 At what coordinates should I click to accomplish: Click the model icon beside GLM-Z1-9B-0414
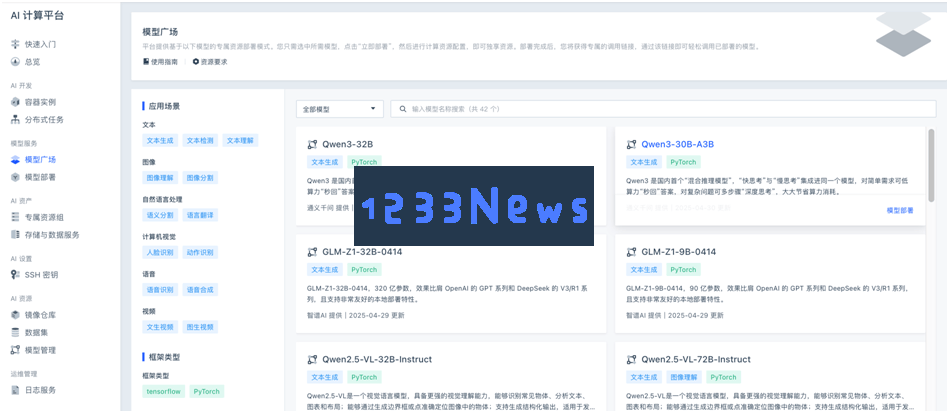point(631,252)
